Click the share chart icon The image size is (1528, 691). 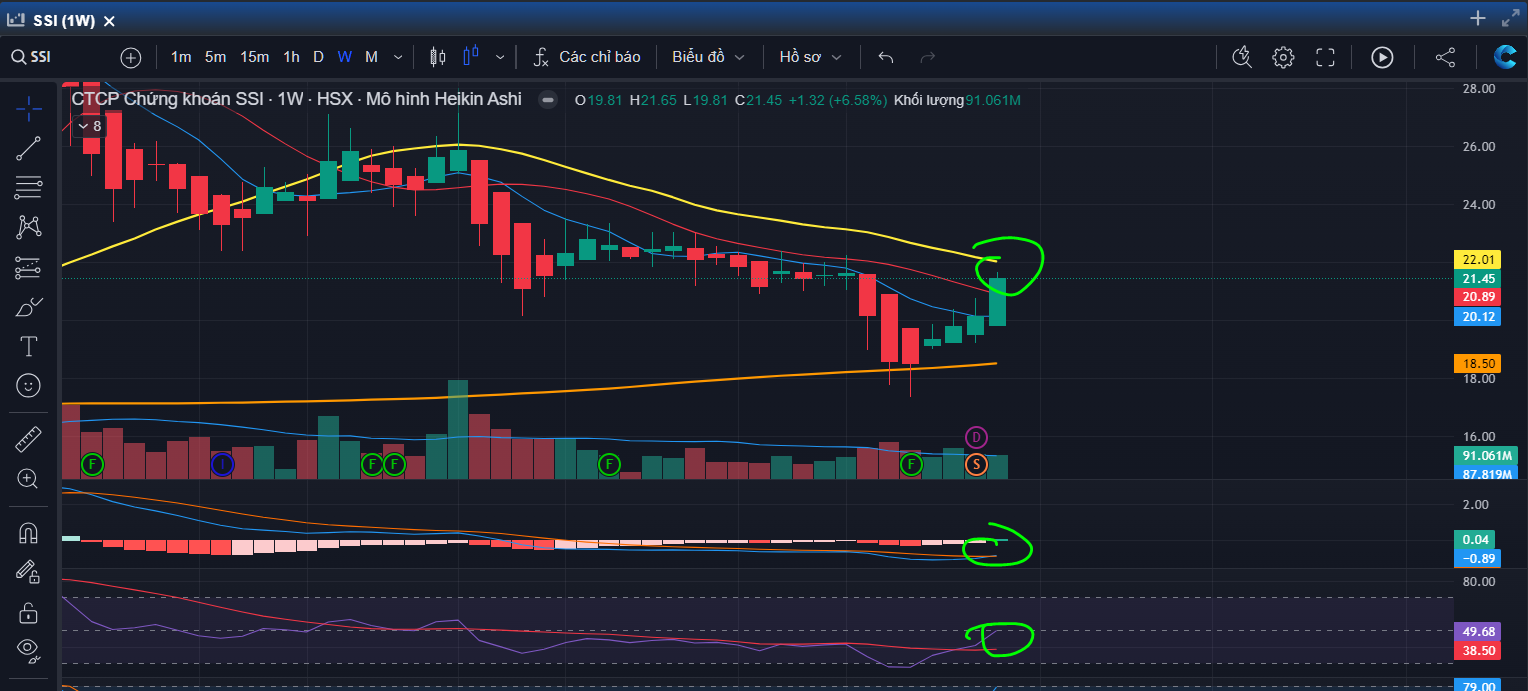[1445, 57]
